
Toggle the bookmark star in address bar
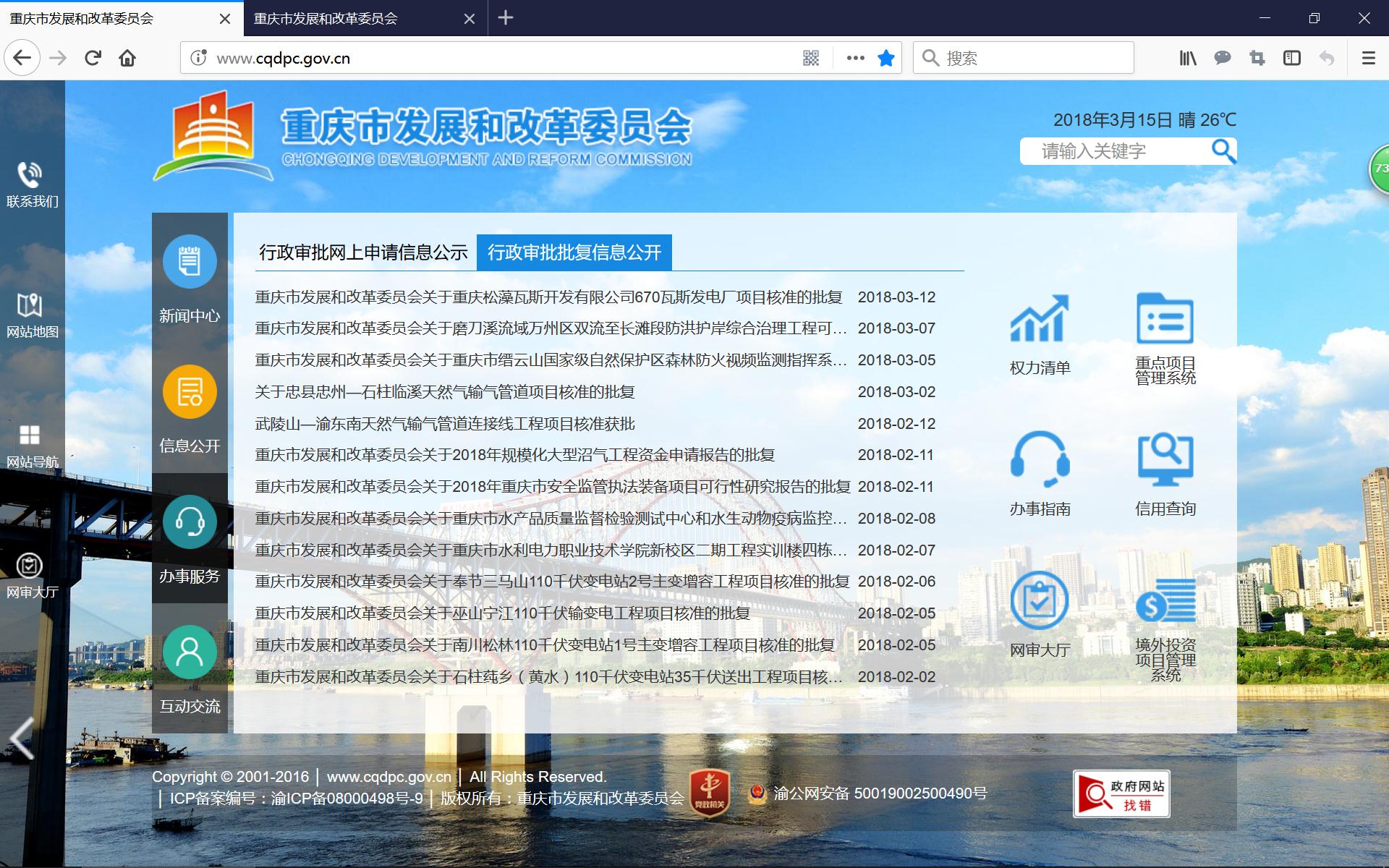click(x=885, y=58)
